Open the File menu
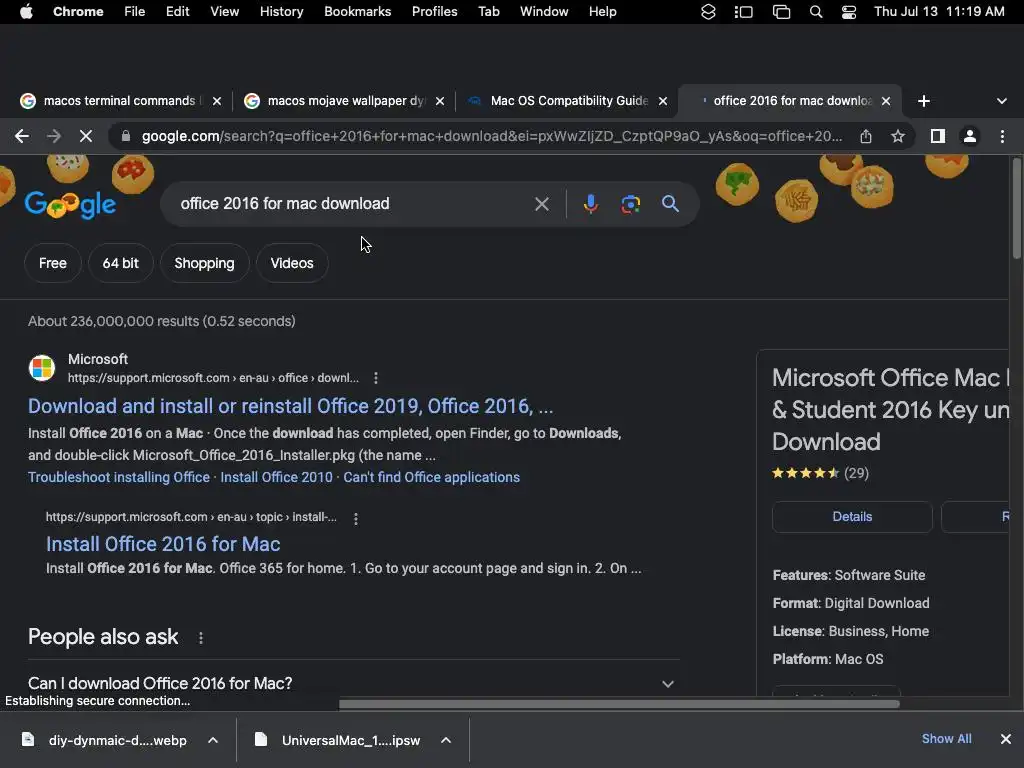The width and height of the screenshot is (1024, 768). pos(135,12)
